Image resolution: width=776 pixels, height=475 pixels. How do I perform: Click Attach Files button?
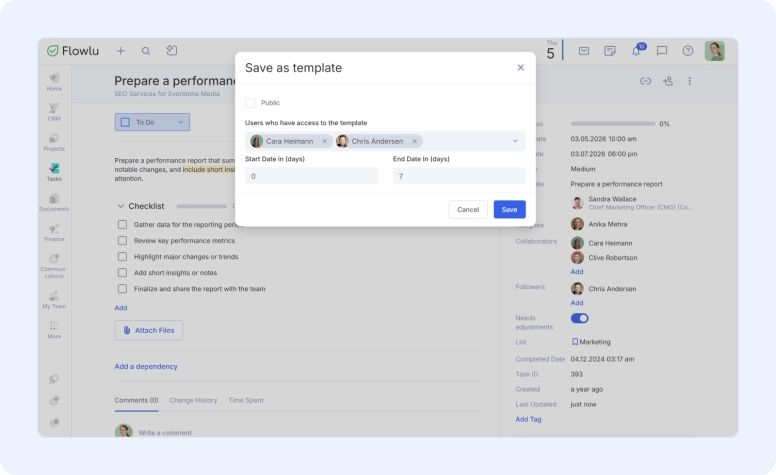149,330
